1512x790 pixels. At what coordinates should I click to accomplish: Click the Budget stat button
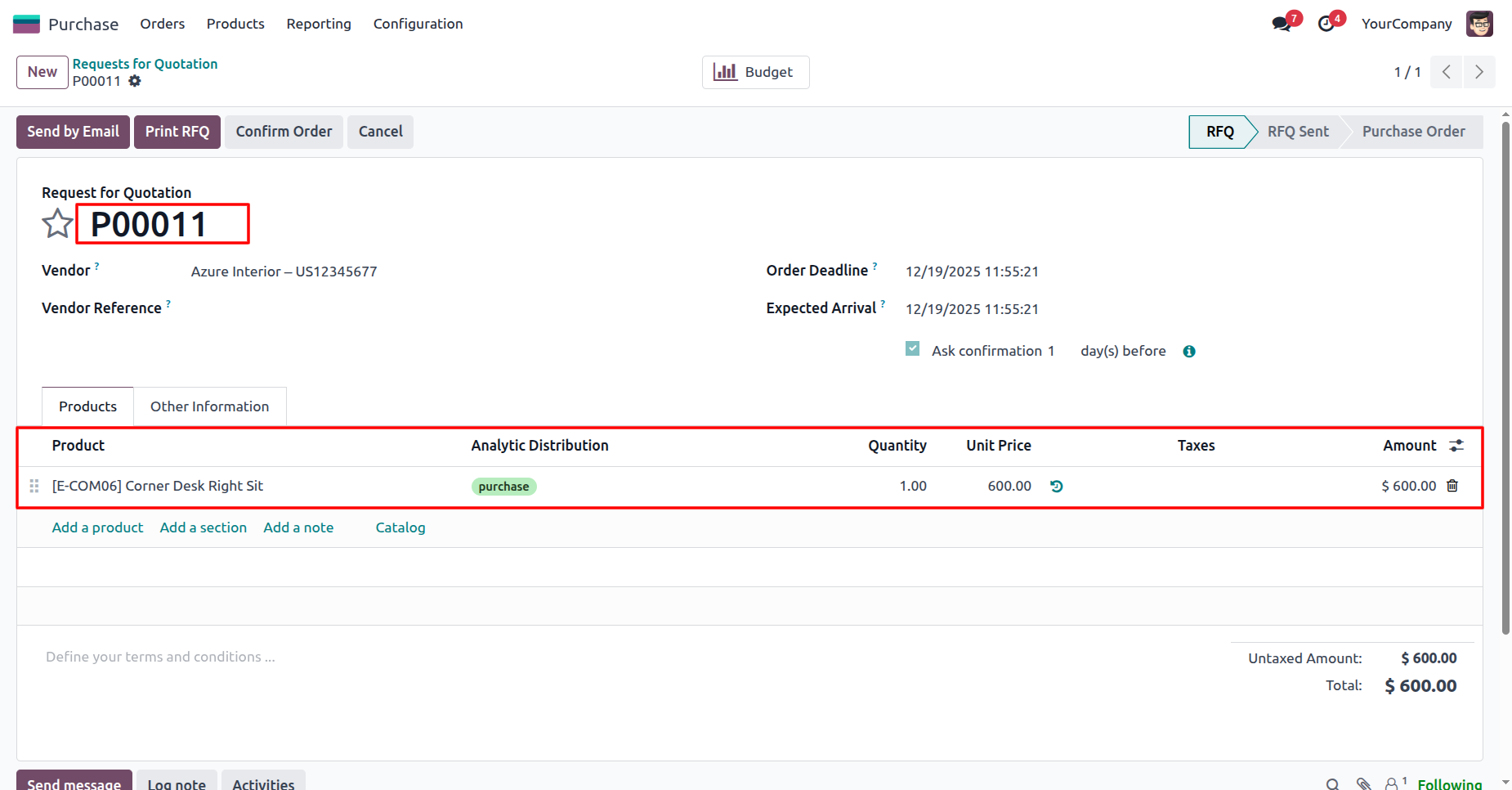pyautogui.click(x=755, y=72)
